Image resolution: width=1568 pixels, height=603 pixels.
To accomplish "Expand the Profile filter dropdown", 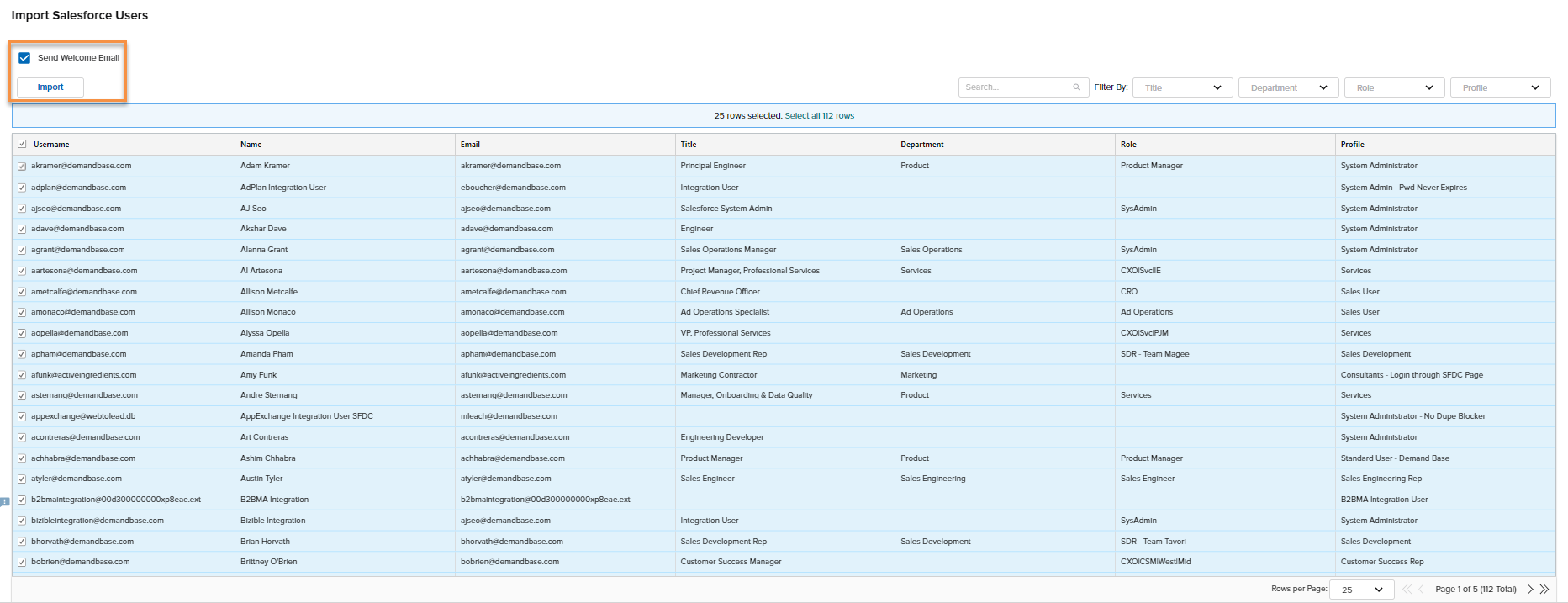I will (x=1501, y=87).
